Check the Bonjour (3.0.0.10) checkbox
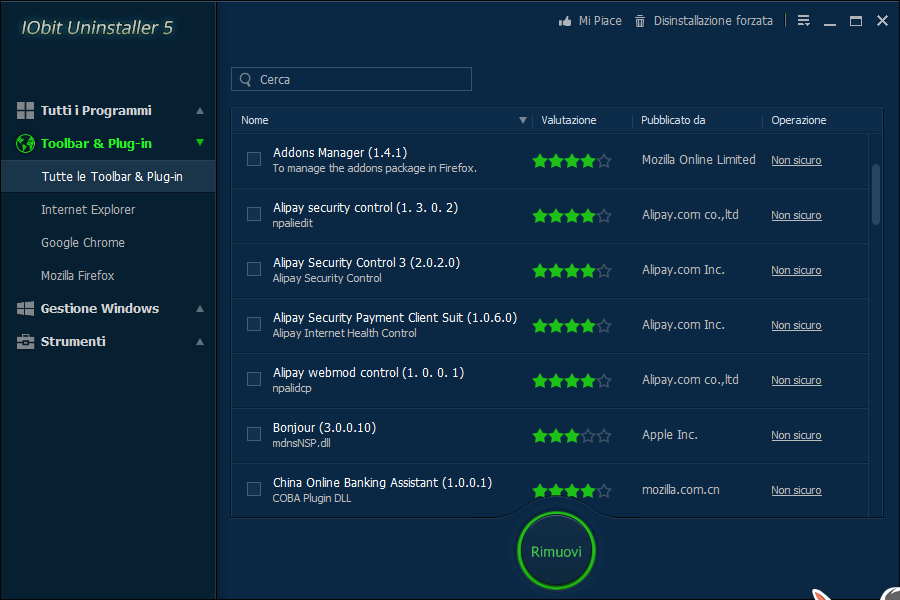The width and height of the screenshot is (900, 600). (x=254, y=434)
